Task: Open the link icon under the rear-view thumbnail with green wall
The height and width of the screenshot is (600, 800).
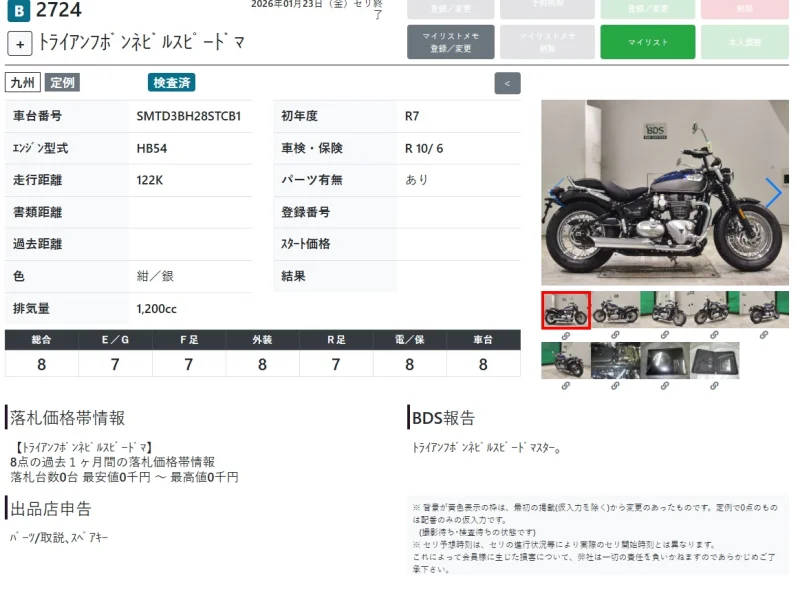Action: coord(565,386)
